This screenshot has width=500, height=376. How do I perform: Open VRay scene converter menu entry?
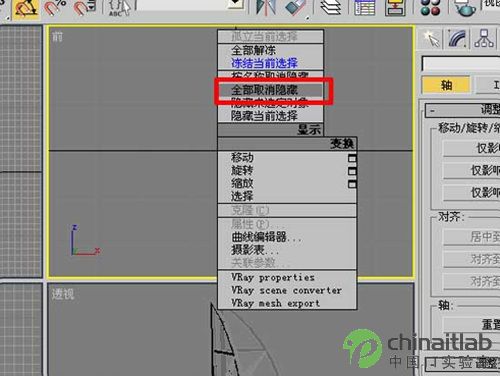286,290
